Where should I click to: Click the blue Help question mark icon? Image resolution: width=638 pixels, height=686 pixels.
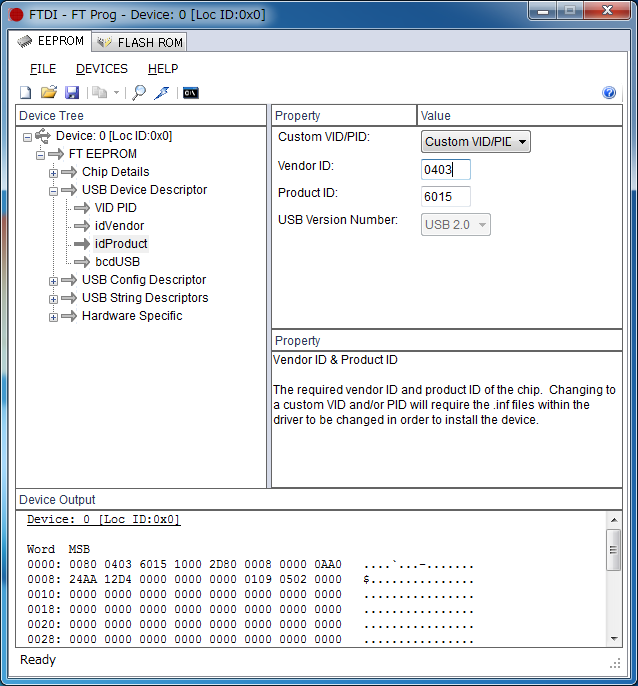[609, 93]
